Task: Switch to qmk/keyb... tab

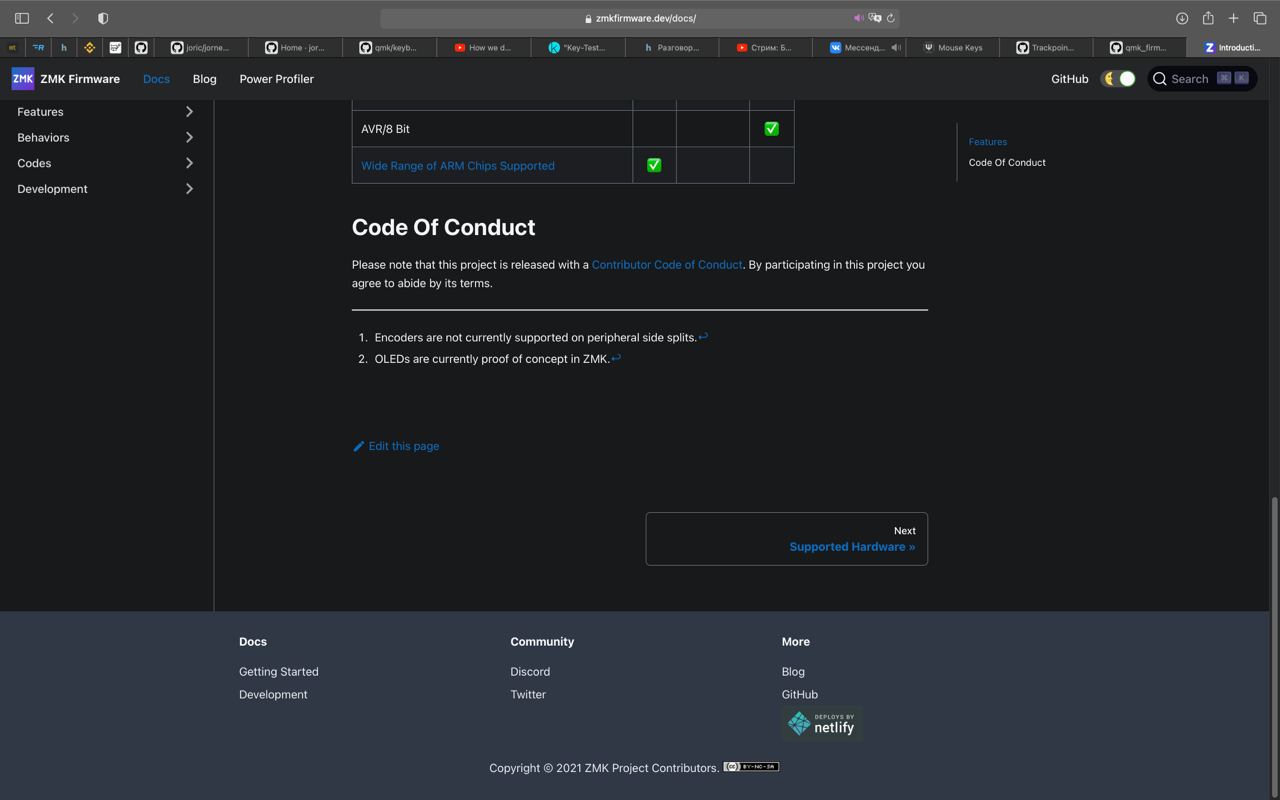Action: tap(389, 47)
